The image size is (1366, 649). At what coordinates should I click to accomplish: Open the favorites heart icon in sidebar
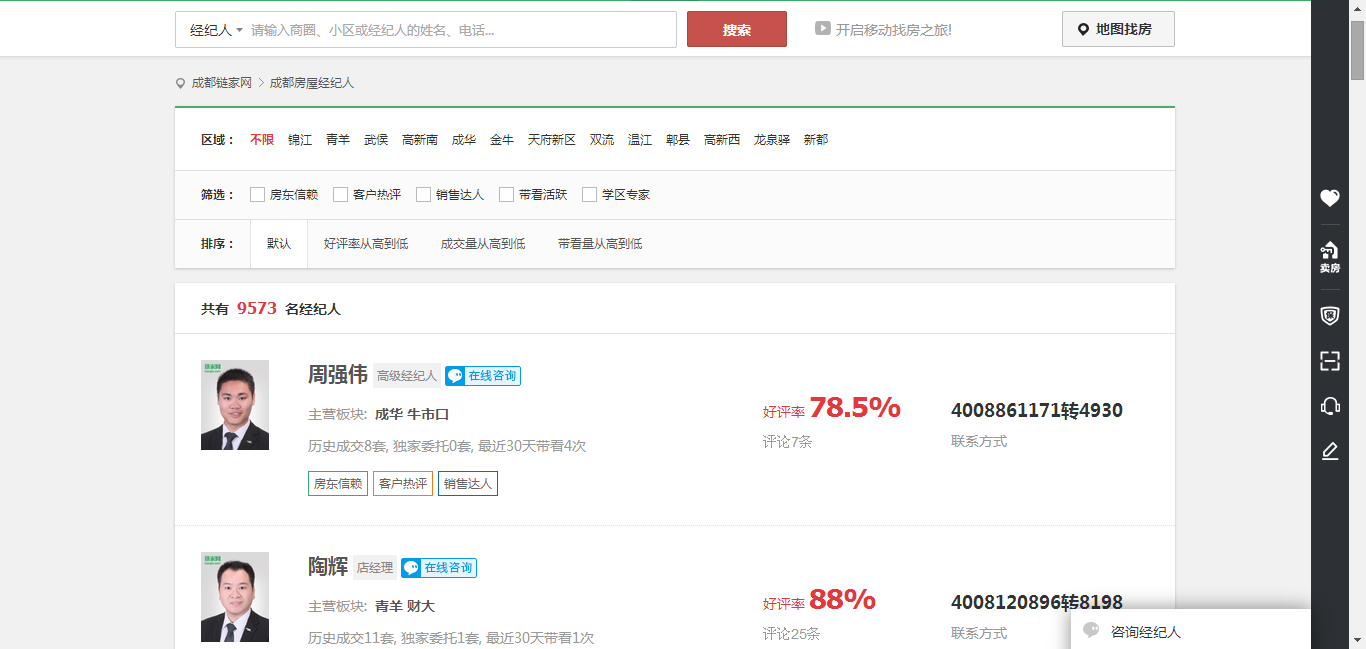pyautogui.click(x=1329, y=198)
